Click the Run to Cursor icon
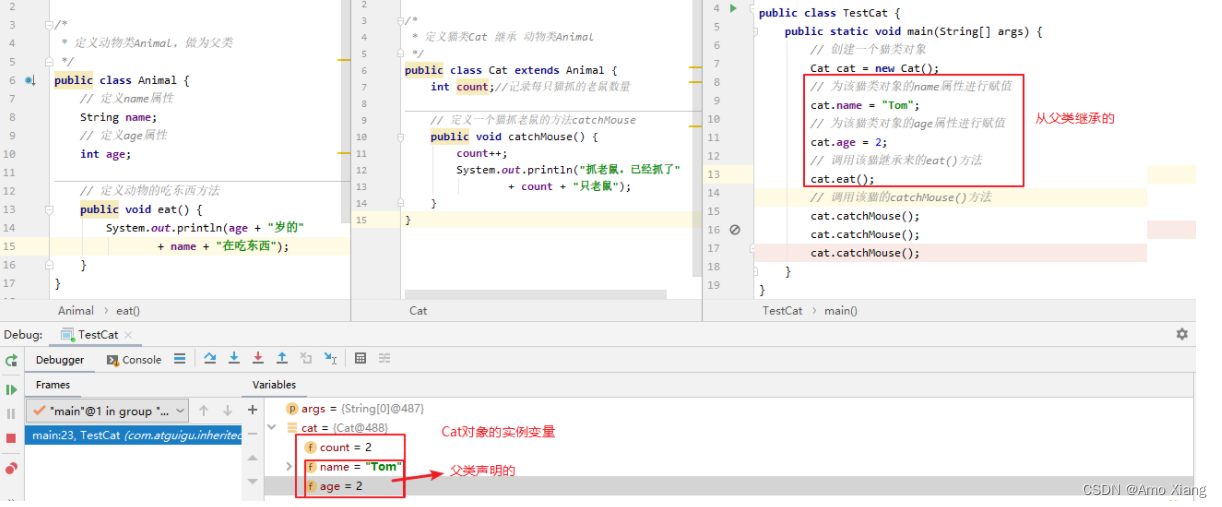This screenshot has height=507, width=1222. click(x=330, y=358)
